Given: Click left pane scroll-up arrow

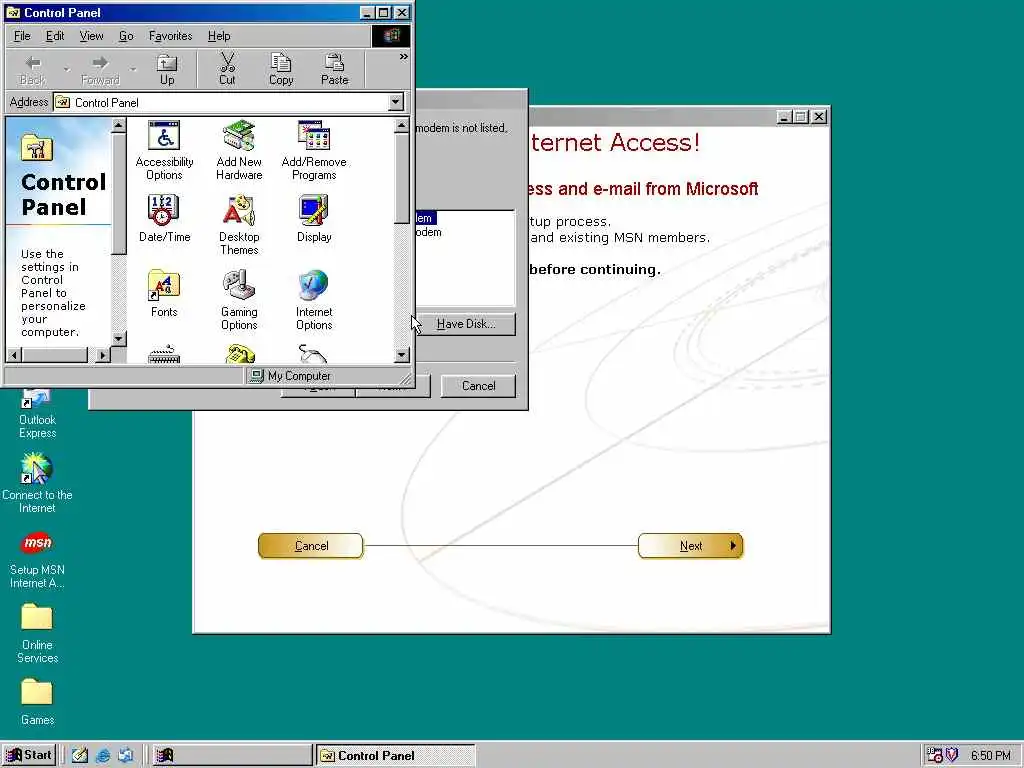Looking at the screenshot, I should tap(119, 125).
